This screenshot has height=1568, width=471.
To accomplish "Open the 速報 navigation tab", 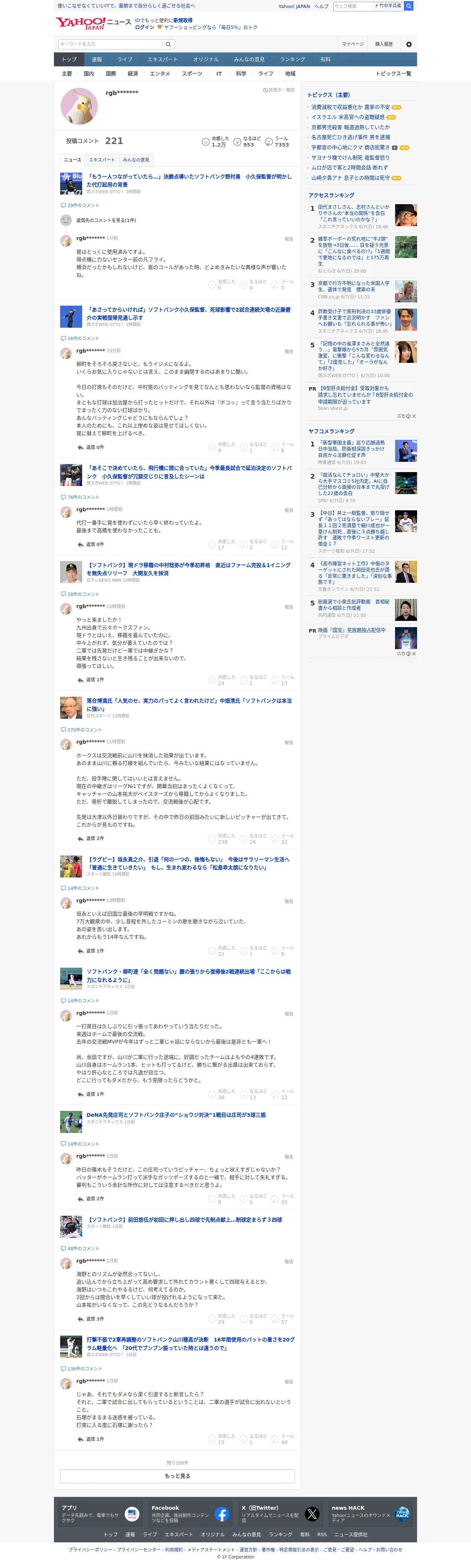I will [97, 59].
